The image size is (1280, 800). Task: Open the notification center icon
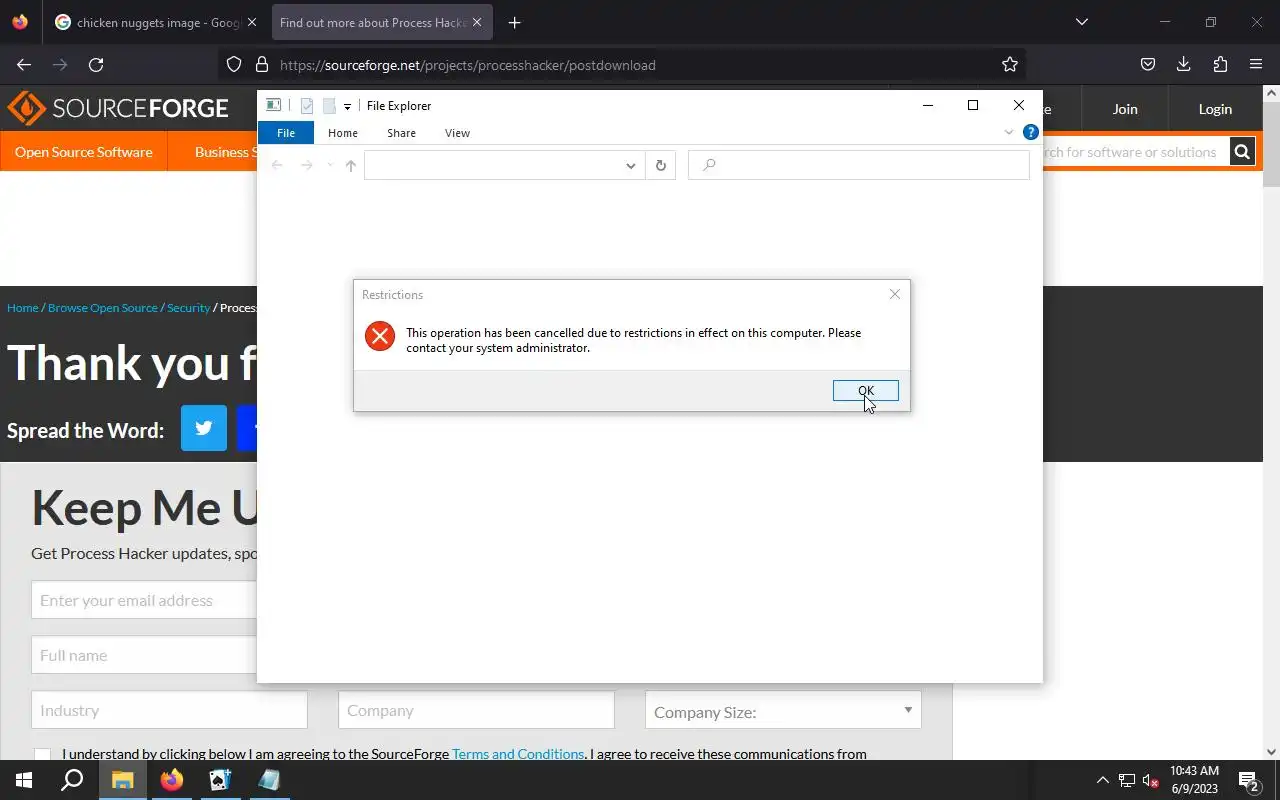click(1248, 780)
